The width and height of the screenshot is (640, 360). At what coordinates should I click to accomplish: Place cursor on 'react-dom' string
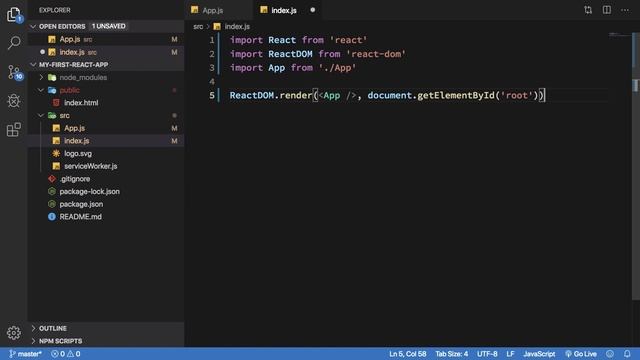(376, 54)
